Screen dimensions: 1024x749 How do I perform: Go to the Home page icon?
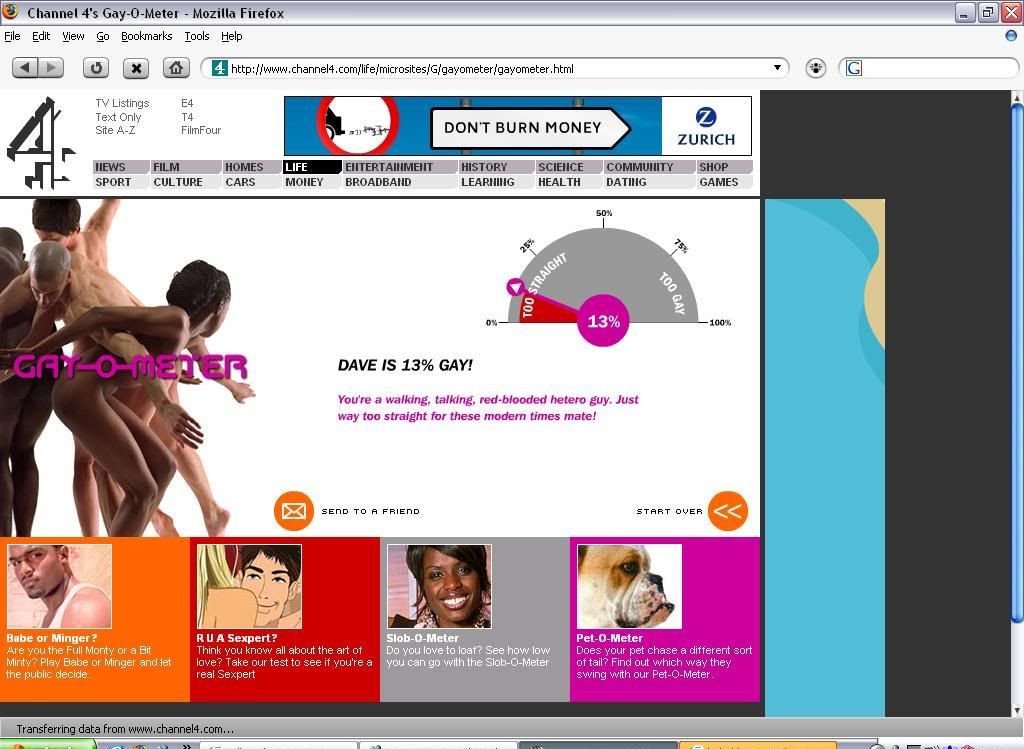tap(176, 68)
